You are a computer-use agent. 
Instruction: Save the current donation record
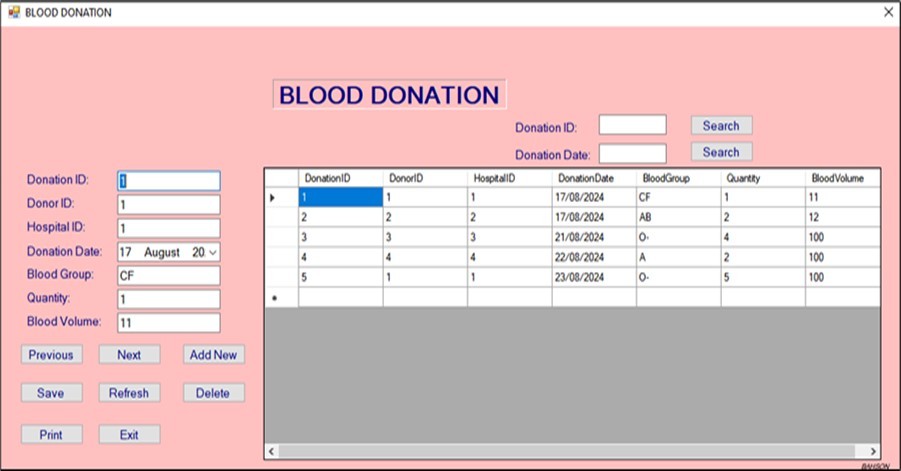tap(50, 393)
